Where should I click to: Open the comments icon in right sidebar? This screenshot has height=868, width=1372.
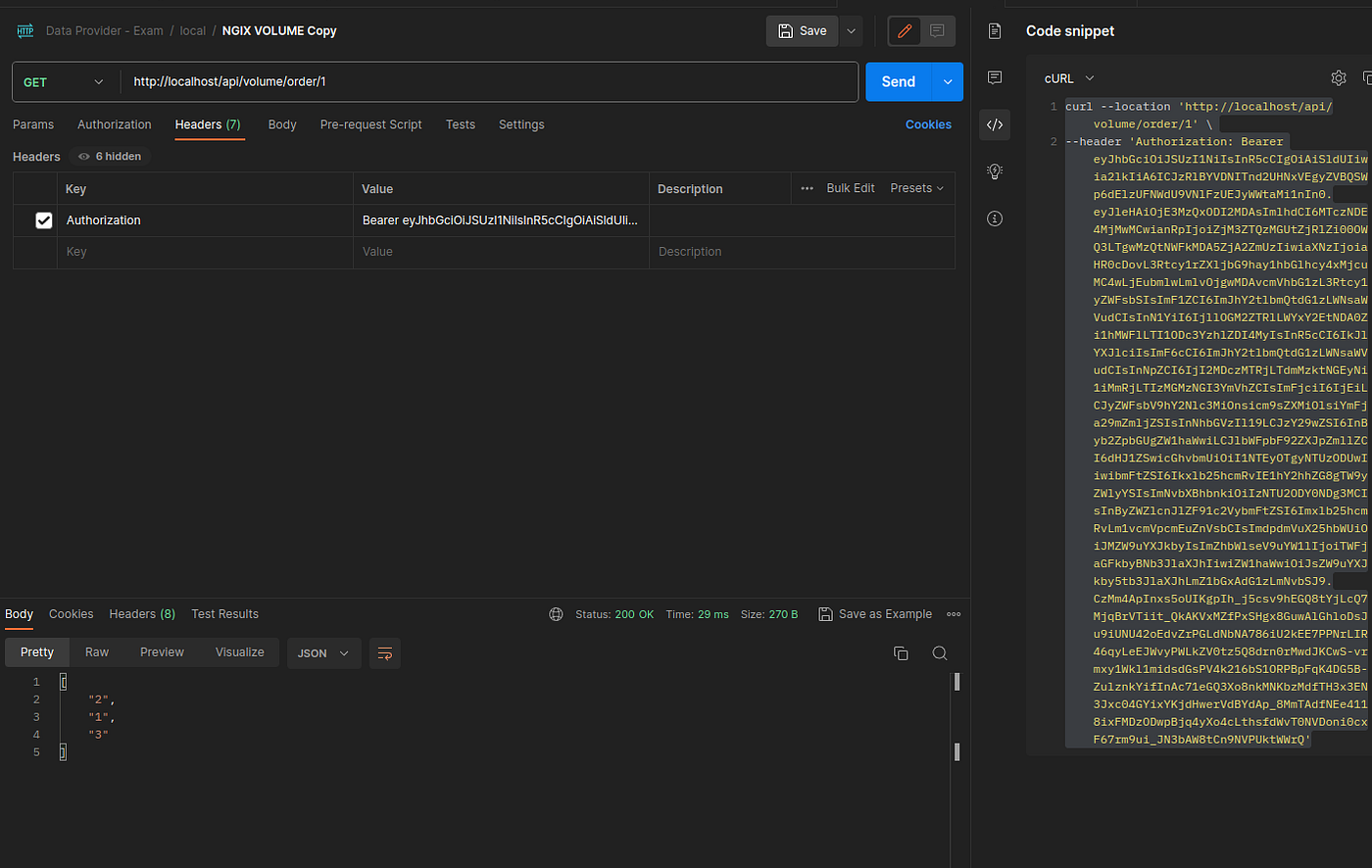(x=995, y=77)
